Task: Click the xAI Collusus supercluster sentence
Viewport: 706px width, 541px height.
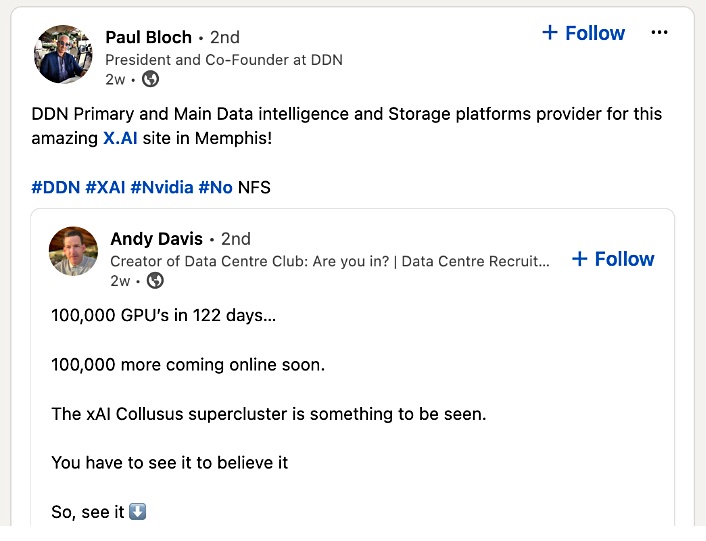Action: [269, 414]
